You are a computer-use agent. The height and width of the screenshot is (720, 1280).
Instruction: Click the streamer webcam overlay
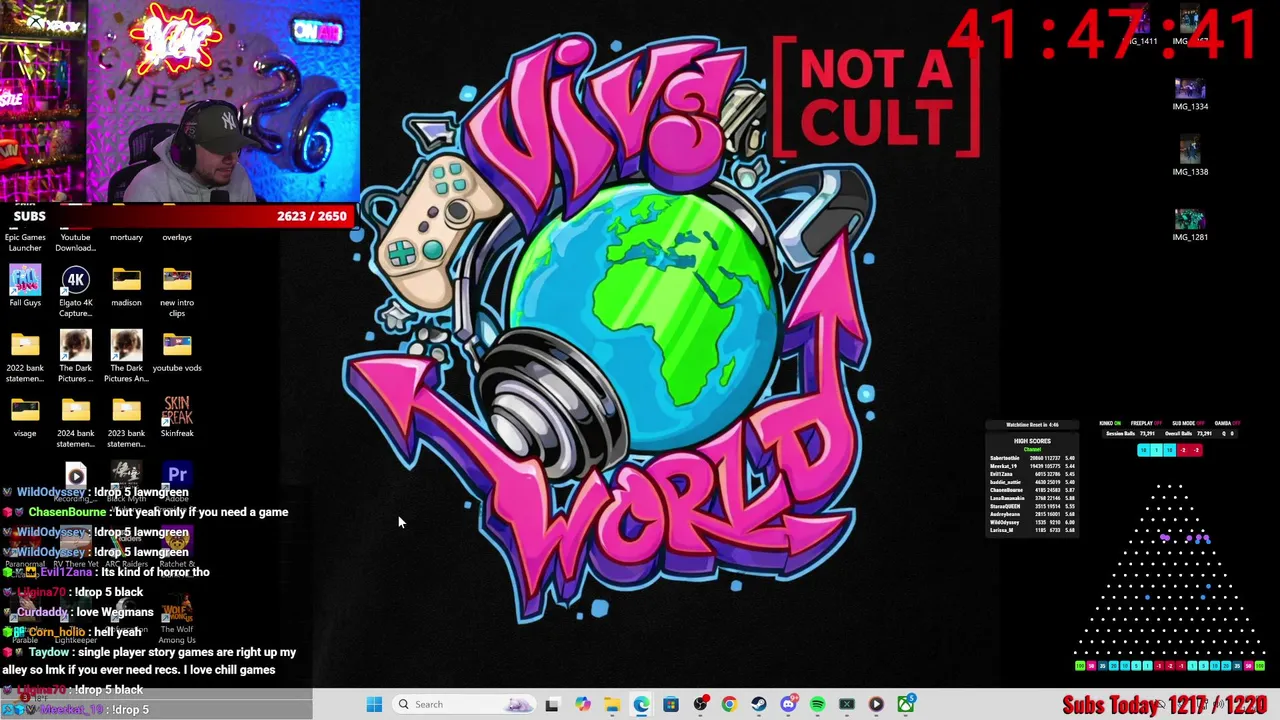180,101
